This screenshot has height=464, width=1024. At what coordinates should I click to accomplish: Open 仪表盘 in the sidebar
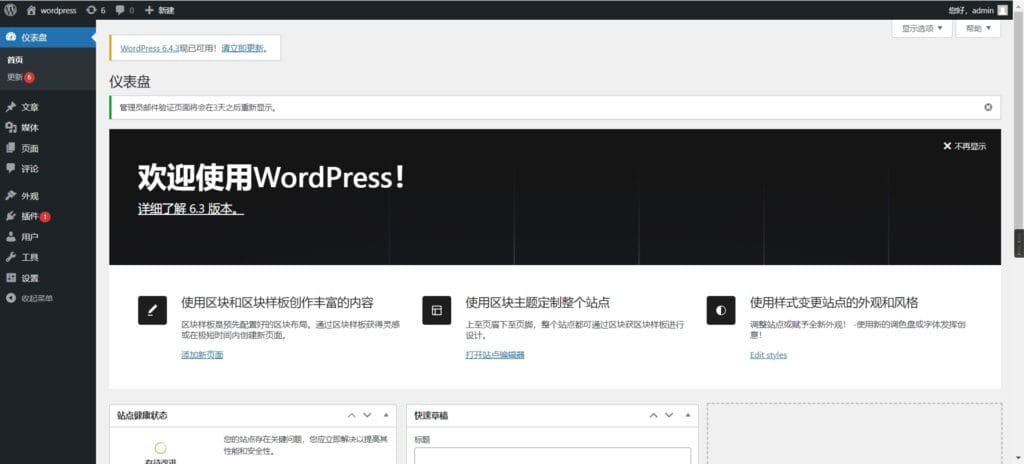[48, 38]
